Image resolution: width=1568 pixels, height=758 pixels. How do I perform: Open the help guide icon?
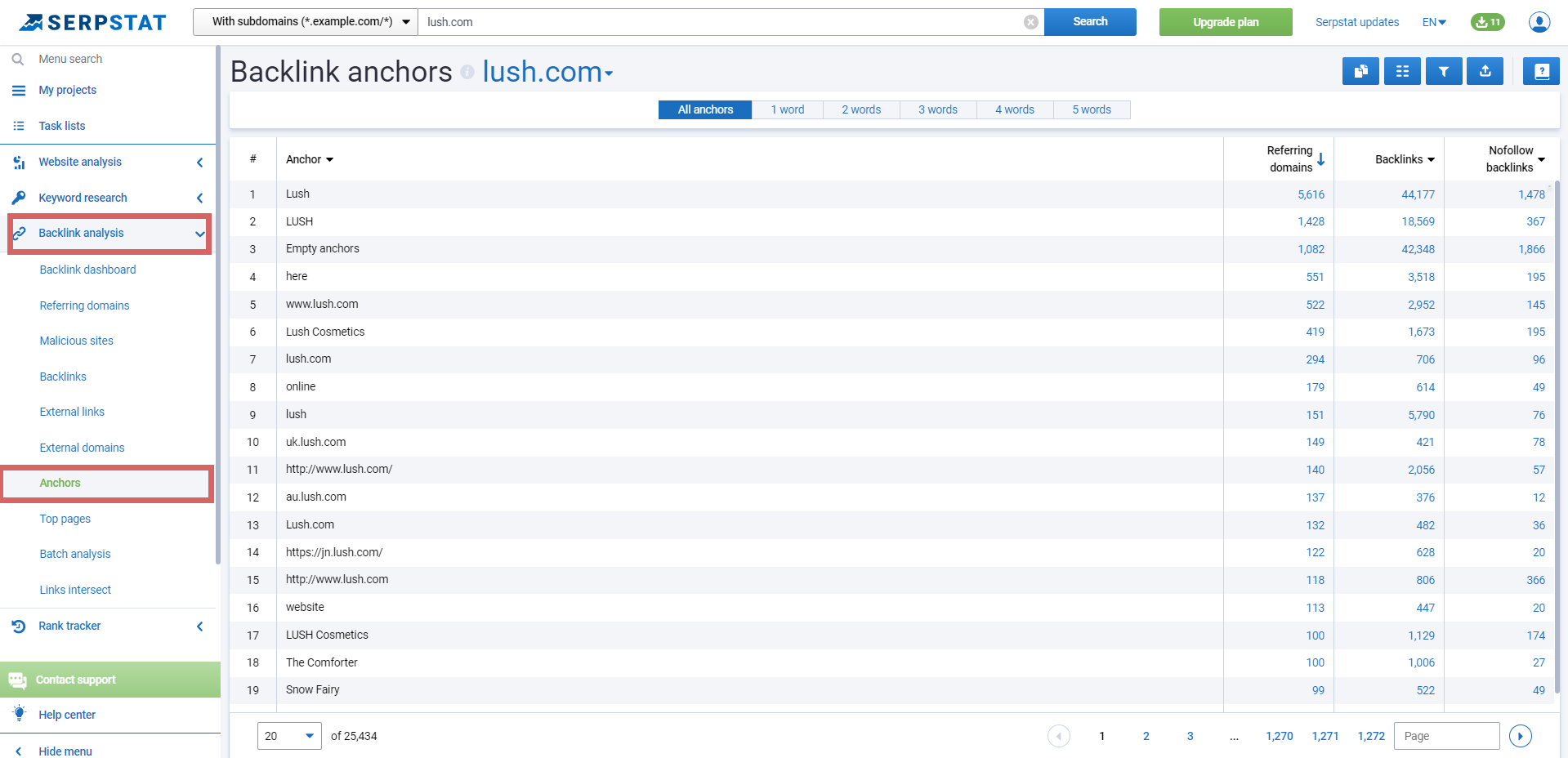click(1541, 71)
